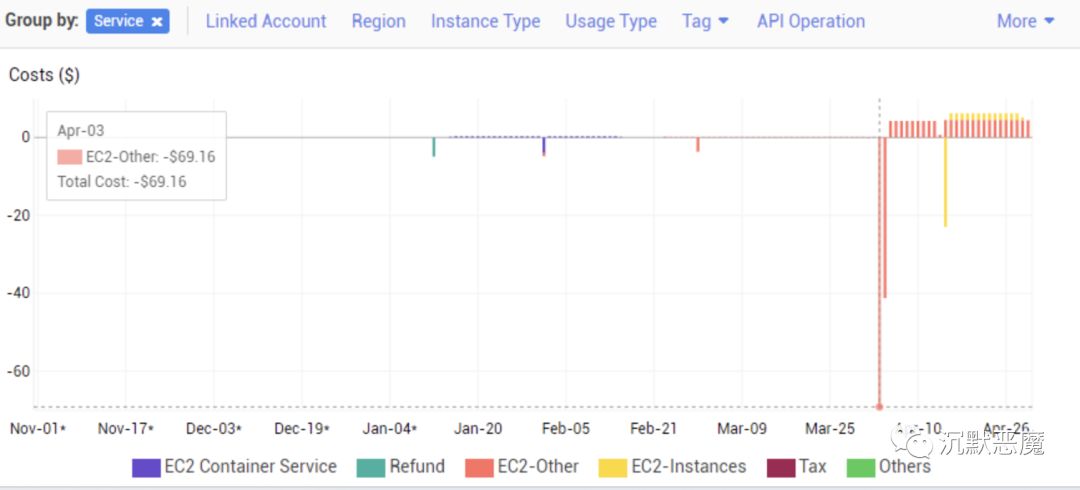Click the Apr-03 data point marker
Screen dimensions: 1080x490
click(879, 406)
